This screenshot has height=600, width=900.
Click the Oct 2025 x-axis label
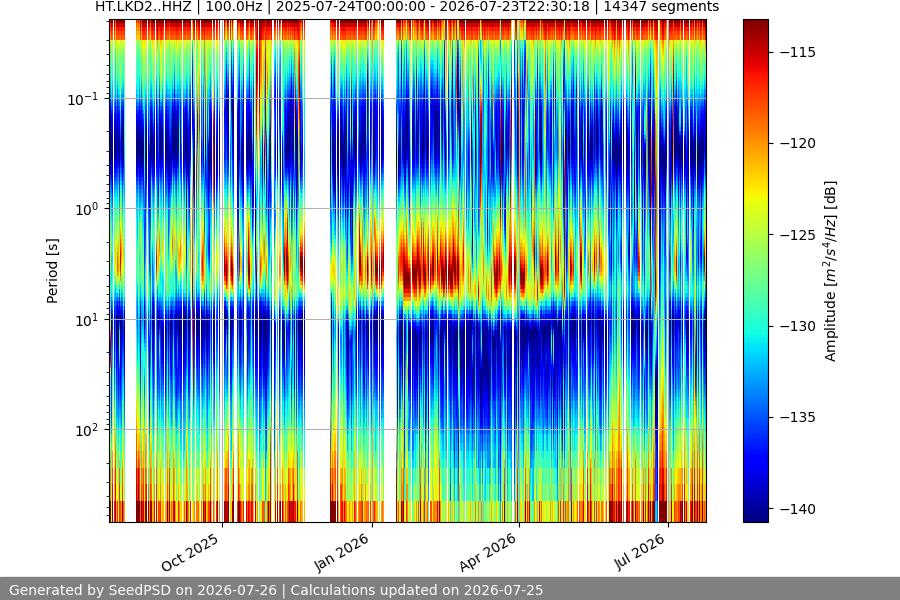(190, 552)
